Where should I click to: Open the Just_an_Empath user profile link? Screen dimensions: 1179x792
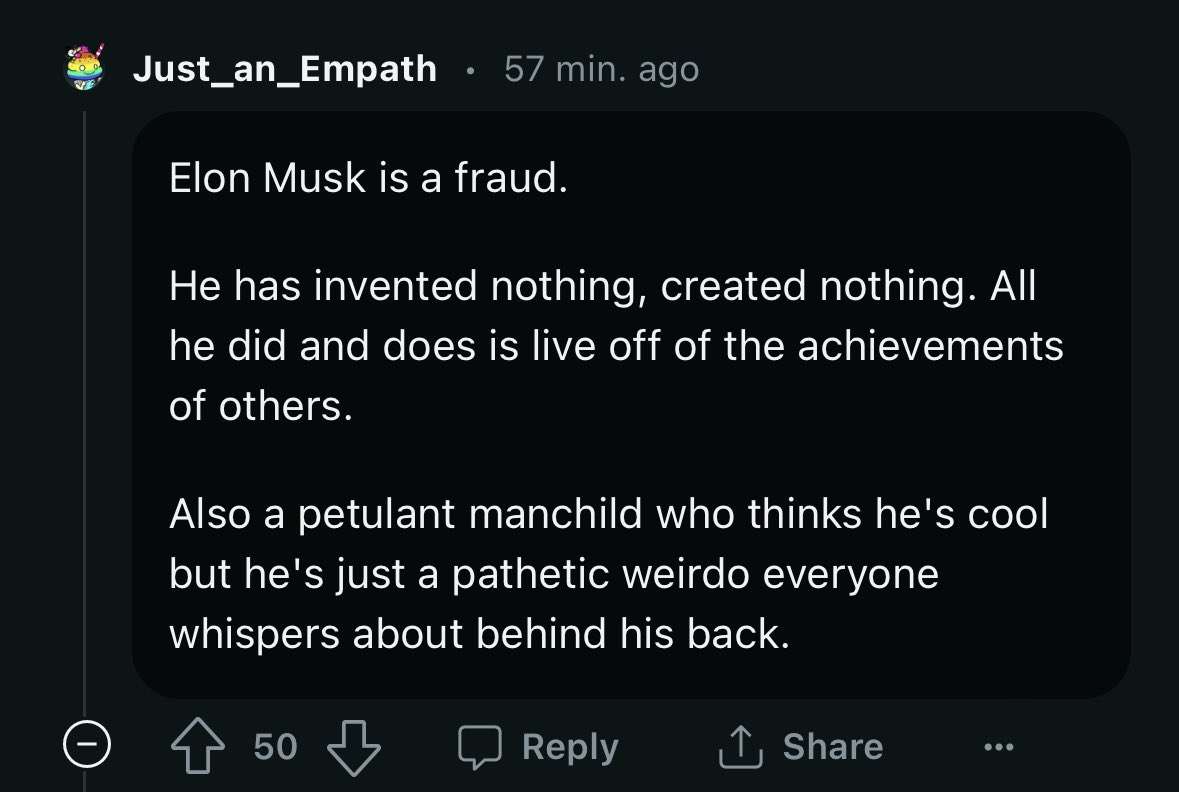[284, 69]
